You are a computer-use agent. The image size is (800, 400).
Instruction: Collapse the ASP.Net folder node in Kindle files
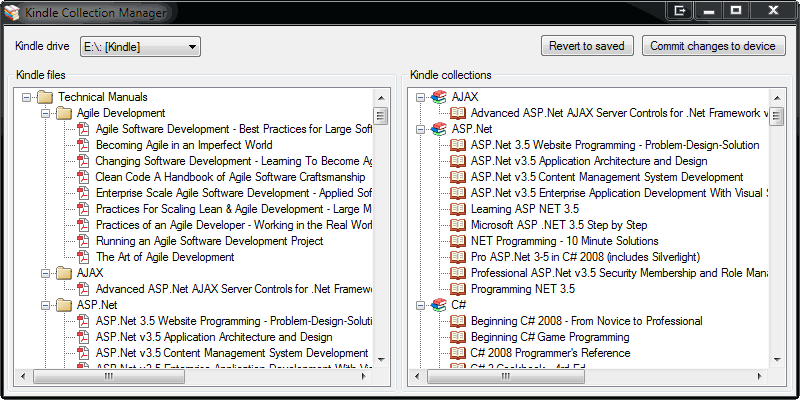click(x=45, y=305)
